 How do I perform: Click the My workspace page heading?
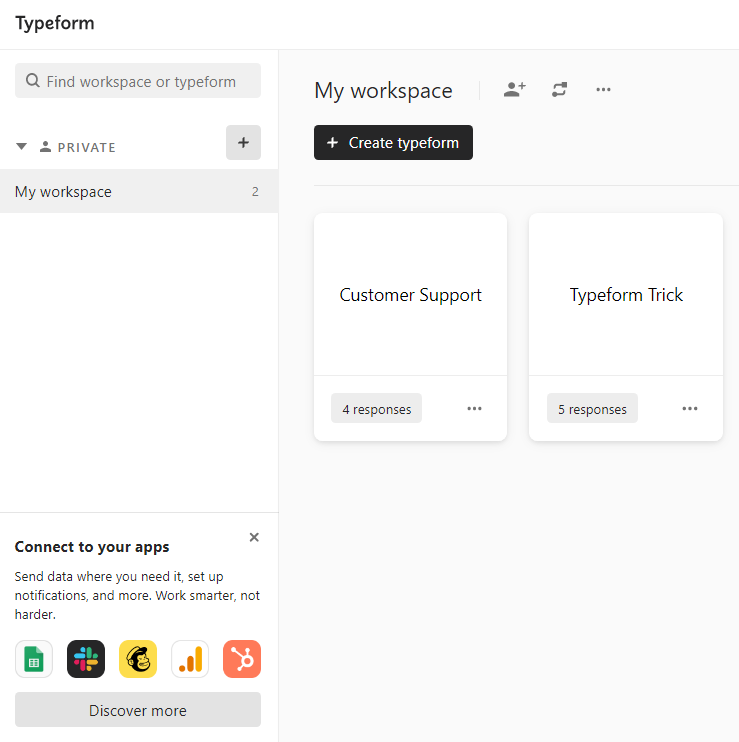[383, 90]
